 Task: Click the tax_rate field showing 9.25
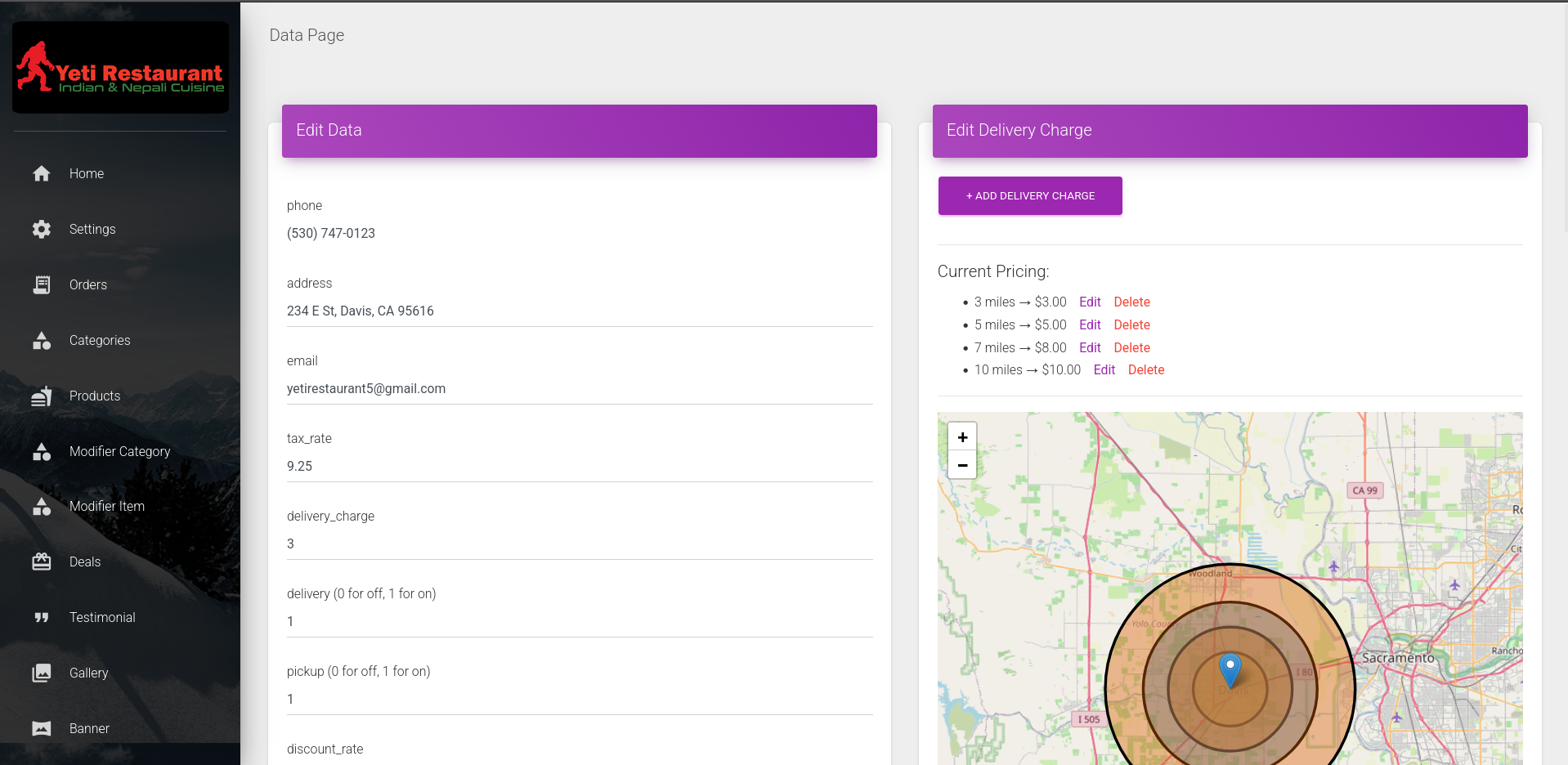pos(580,466)
